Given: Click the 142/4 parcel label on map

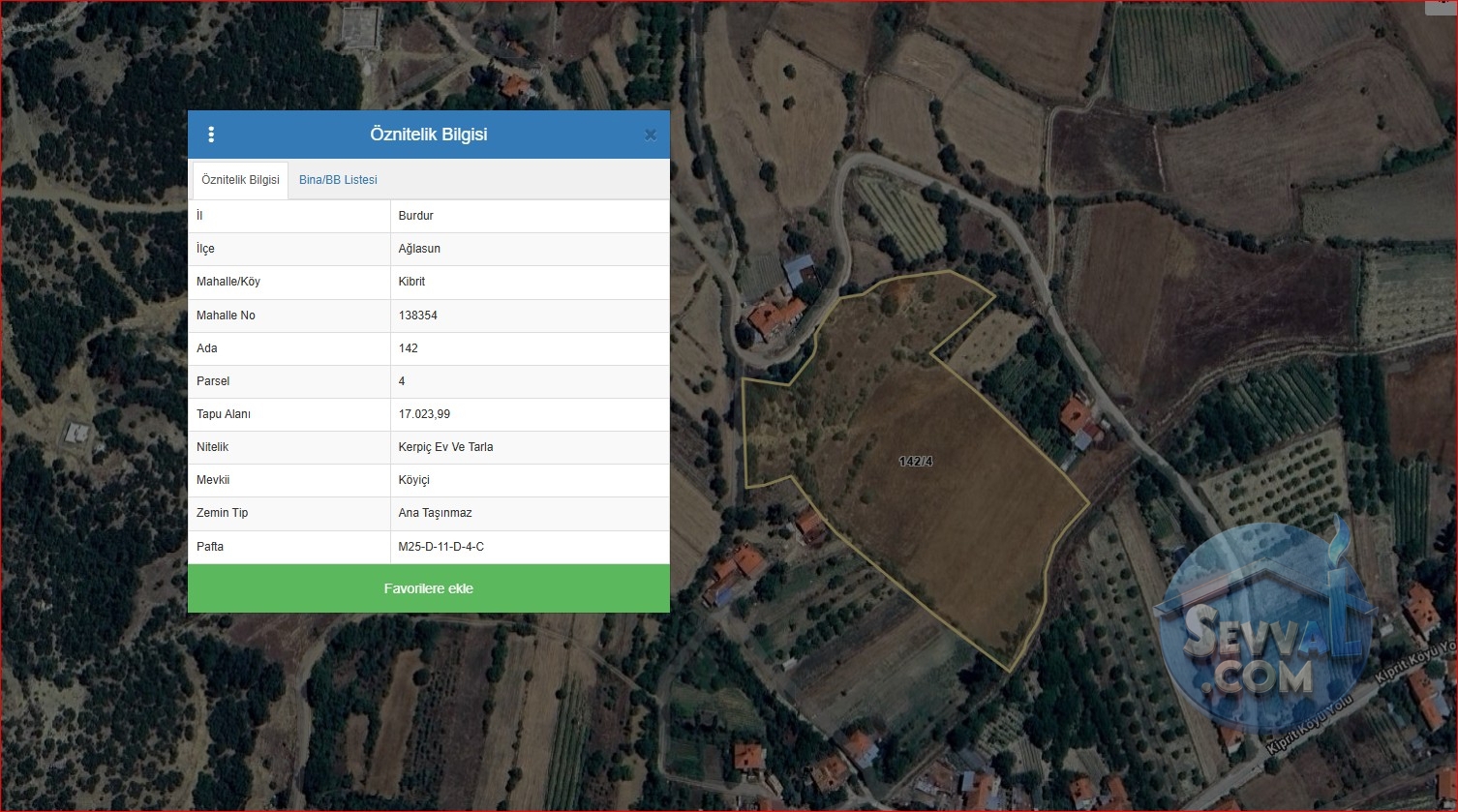Looking at the screenshot, I should [x=916, y=461].
